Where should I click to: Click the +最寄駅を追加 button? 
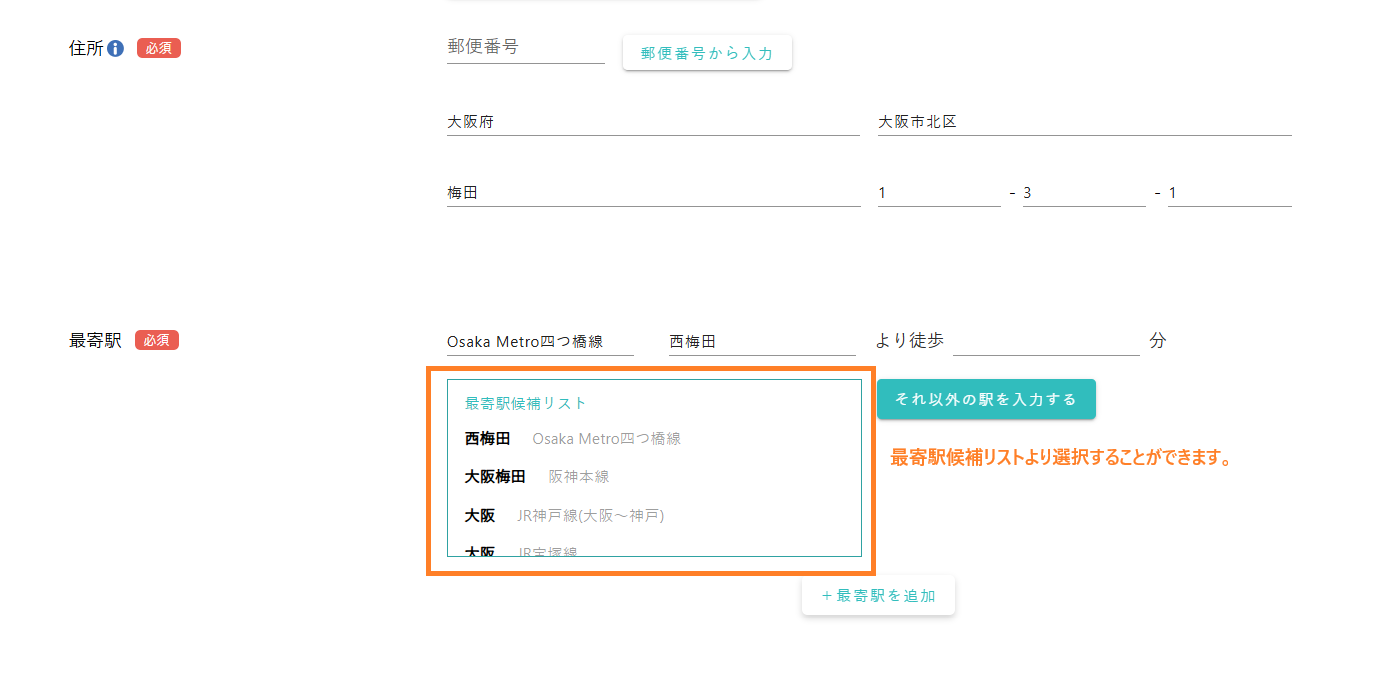pos(878,596)
